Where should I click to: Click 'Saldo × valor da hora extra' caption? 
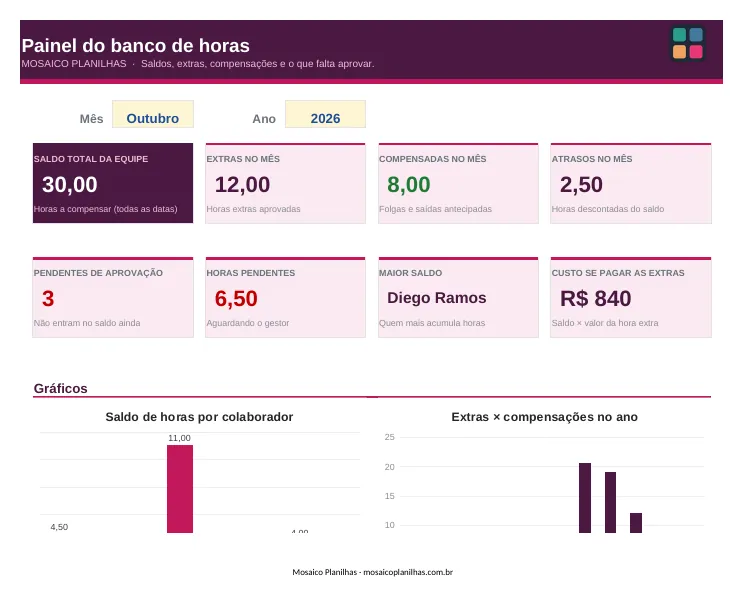(x=605, y=323)
